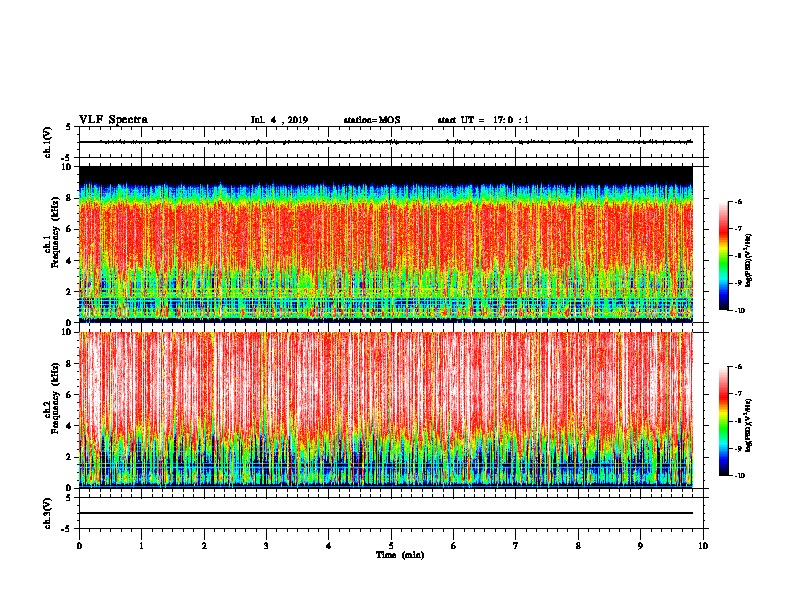The image size is (792, 612).
Task: Click the ch.2 "Frequency (kHz)" axis label
Action: click(x=56, y=398)
